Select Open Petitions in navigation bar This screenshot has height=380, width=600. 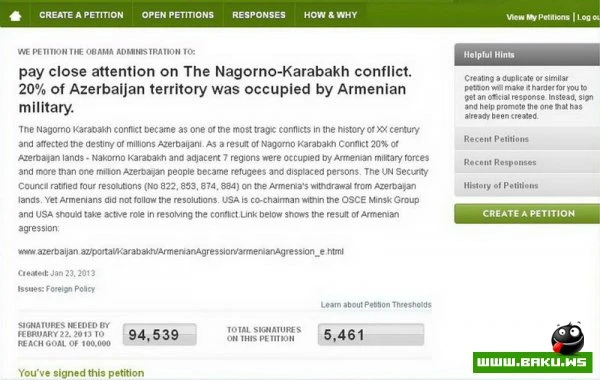point(178,15)
